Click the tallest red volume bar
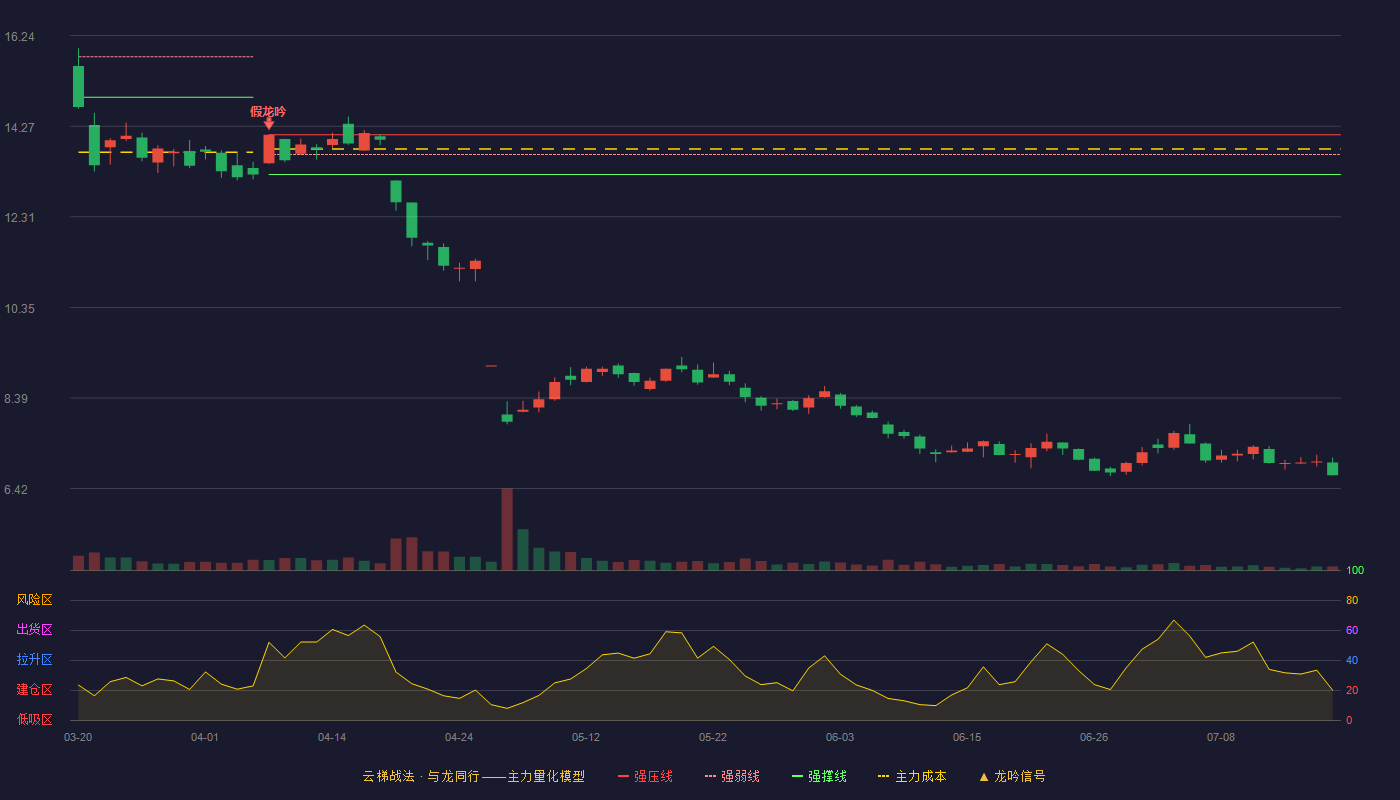Screen dimensions: 1400x800 tap(507, 529)
